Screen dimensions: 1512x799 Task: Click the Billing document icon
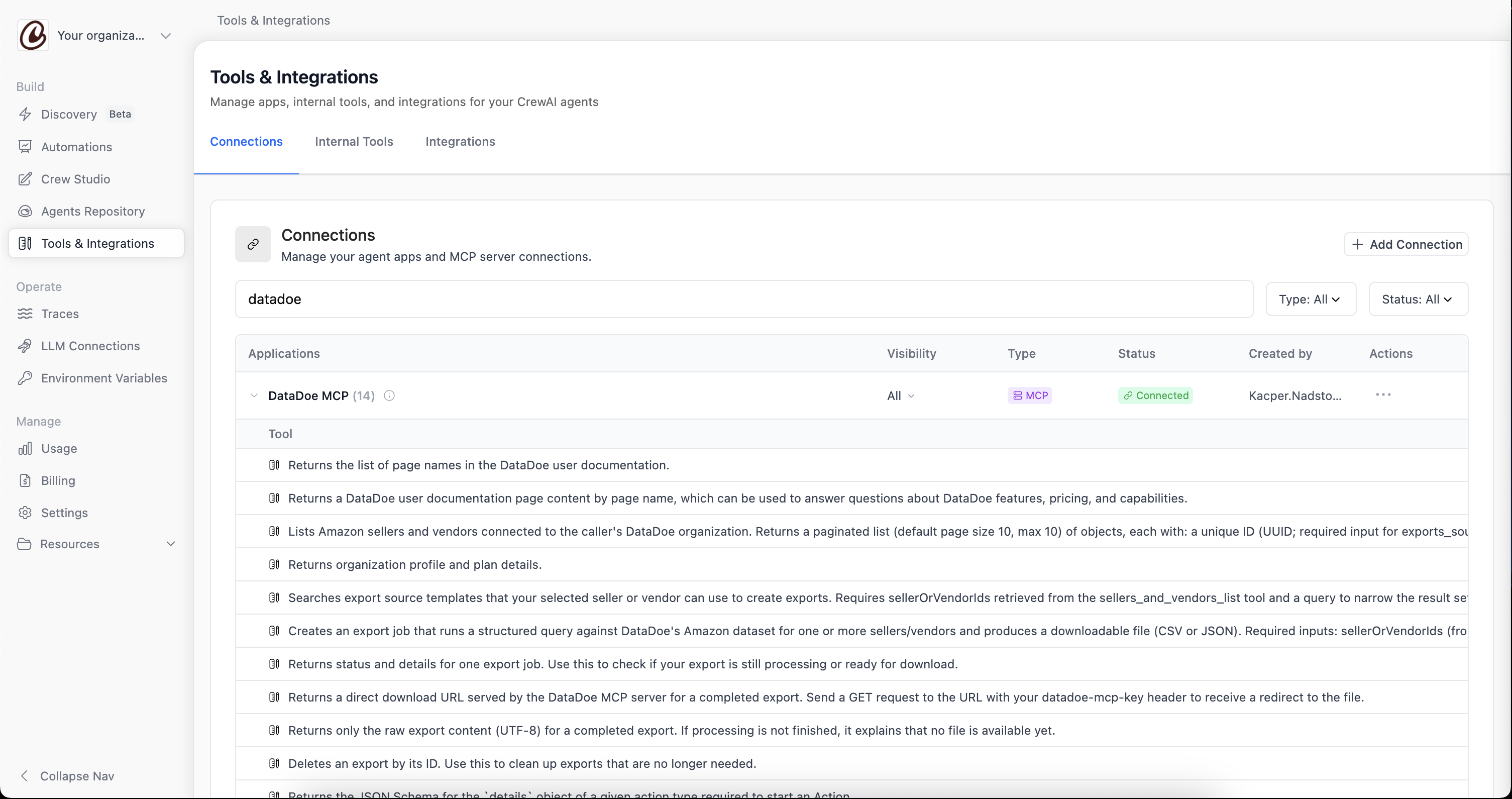25,481
